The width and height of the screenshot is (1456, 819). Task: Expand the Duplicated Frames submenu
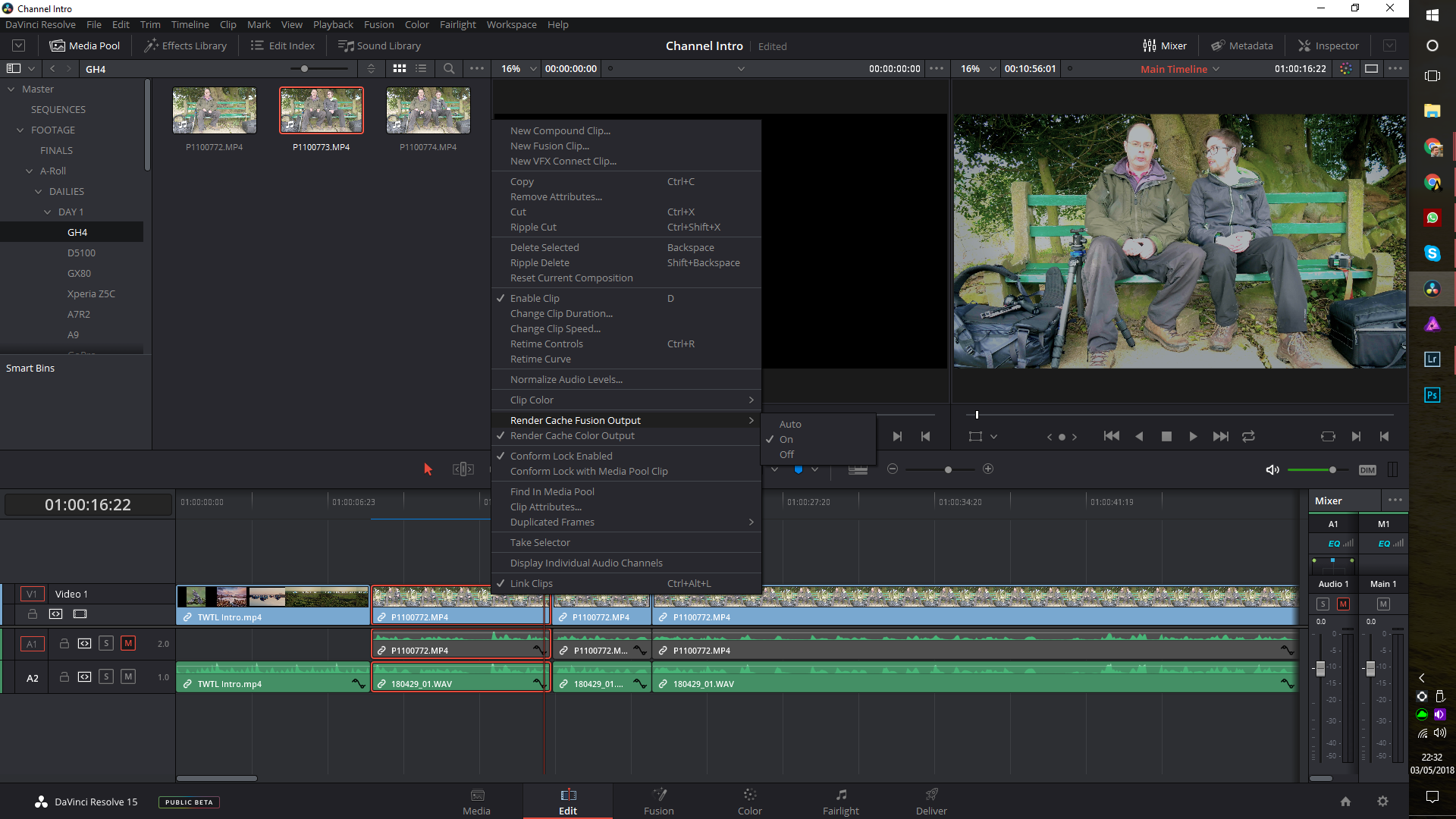tap(626, 522)
